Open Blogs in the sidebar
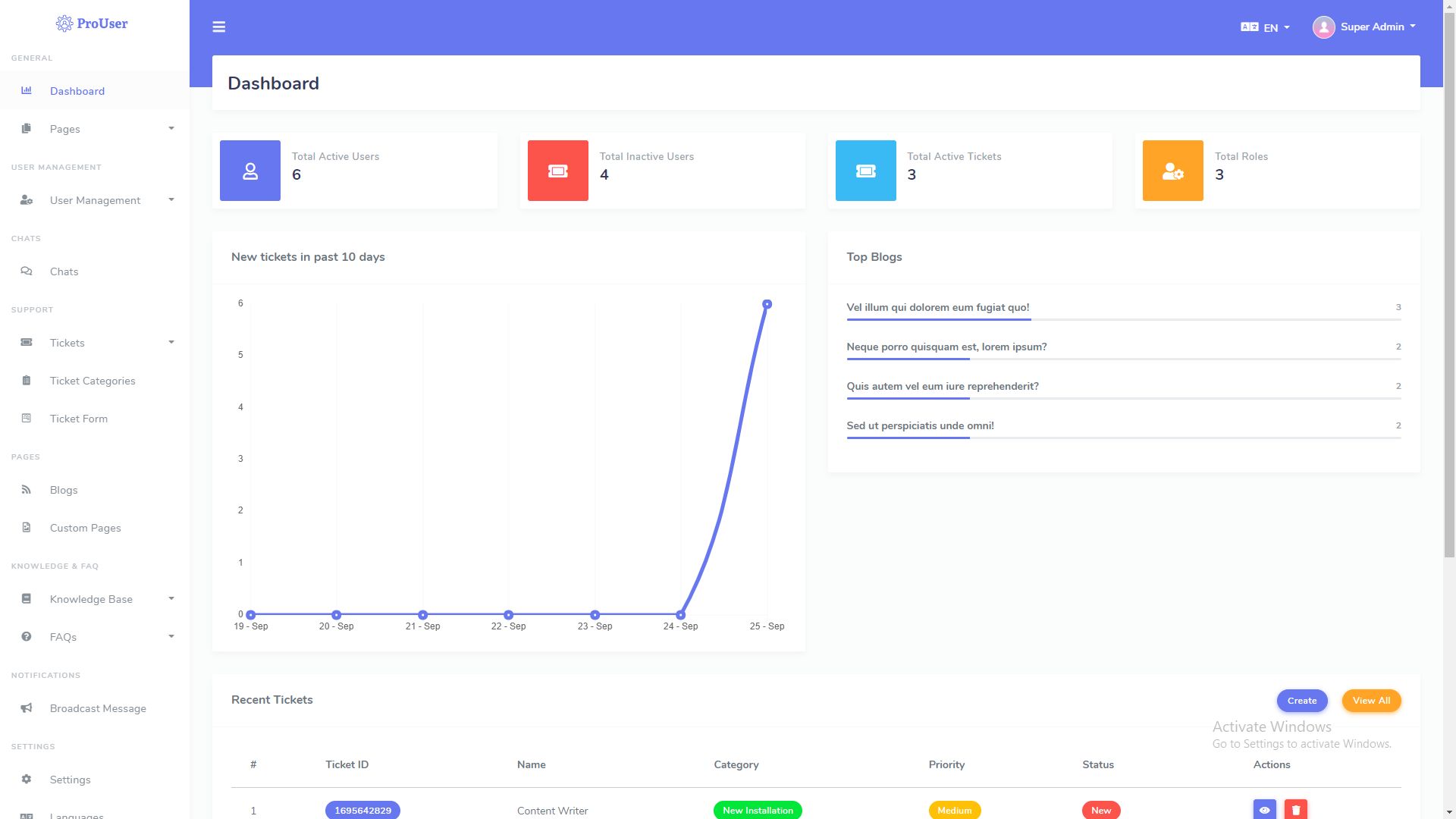 [95, 490]
